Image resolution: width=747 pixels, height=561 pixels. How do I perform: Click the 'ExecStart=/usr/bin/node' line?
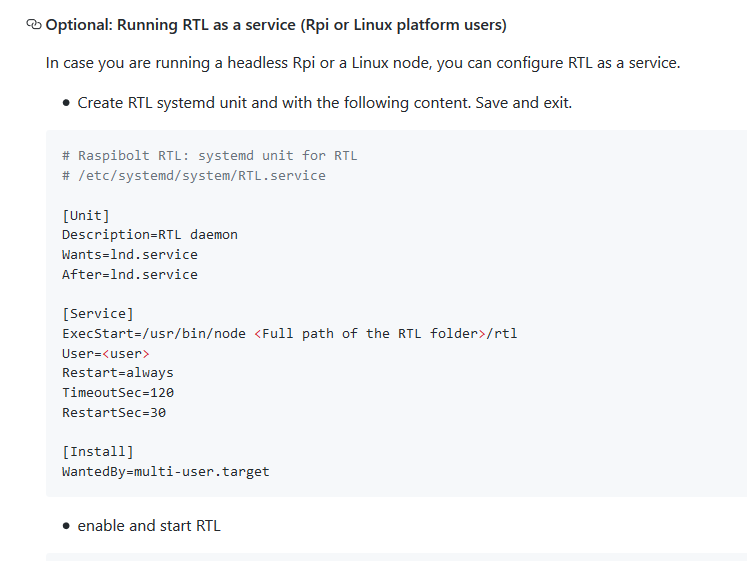pos(290,334)
